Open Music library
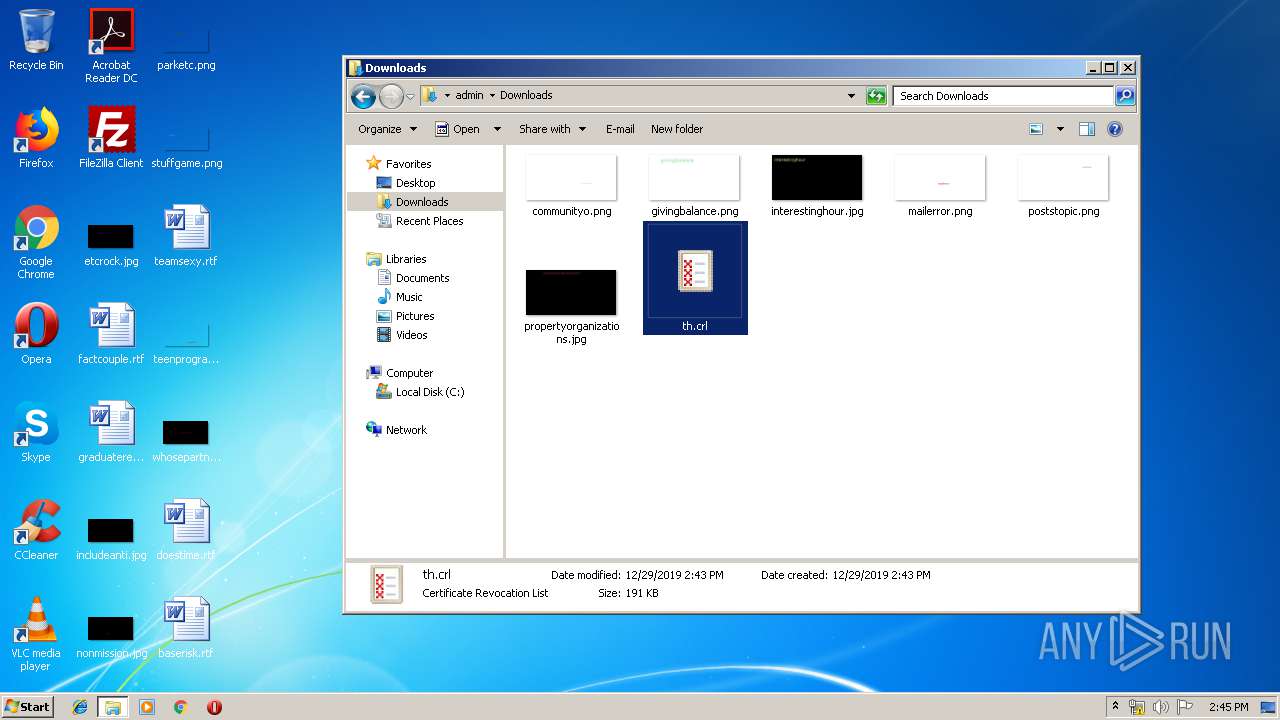 point(400,297)
